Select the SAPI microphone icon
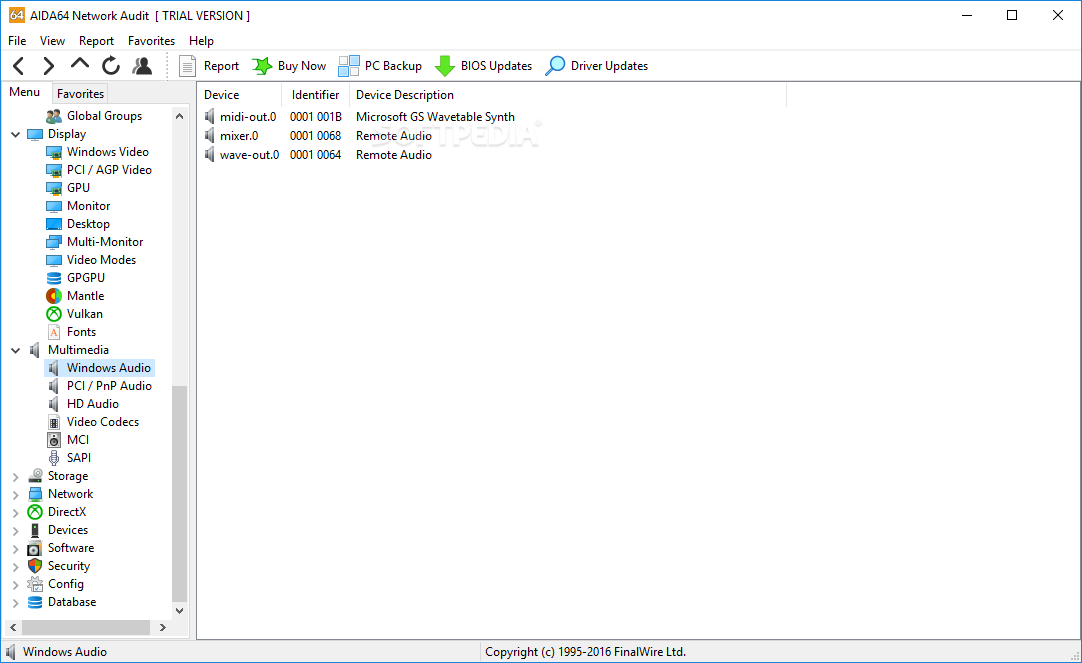 click(54, 457)
